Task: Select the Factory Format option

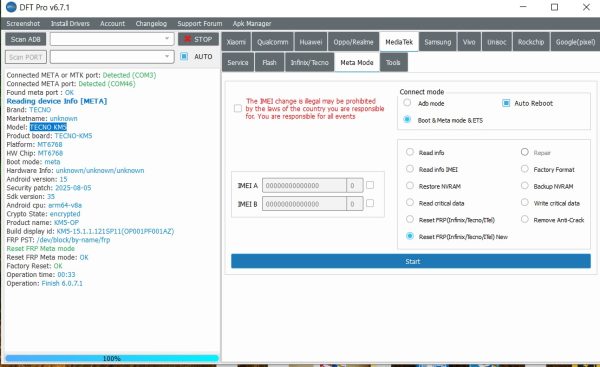Action: click(525, 169)
